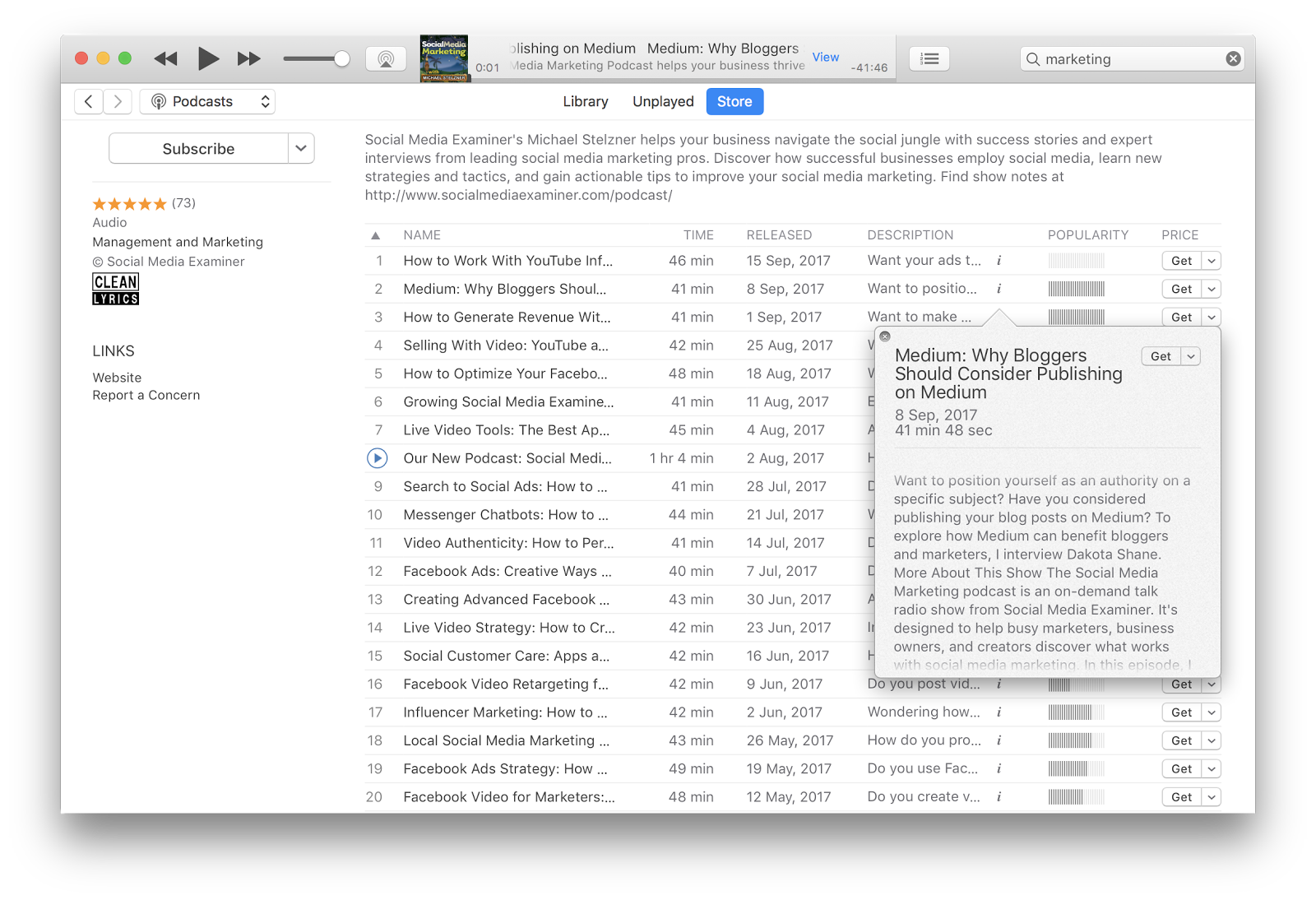Play Our New Podcast episode preview

point(377,458)
